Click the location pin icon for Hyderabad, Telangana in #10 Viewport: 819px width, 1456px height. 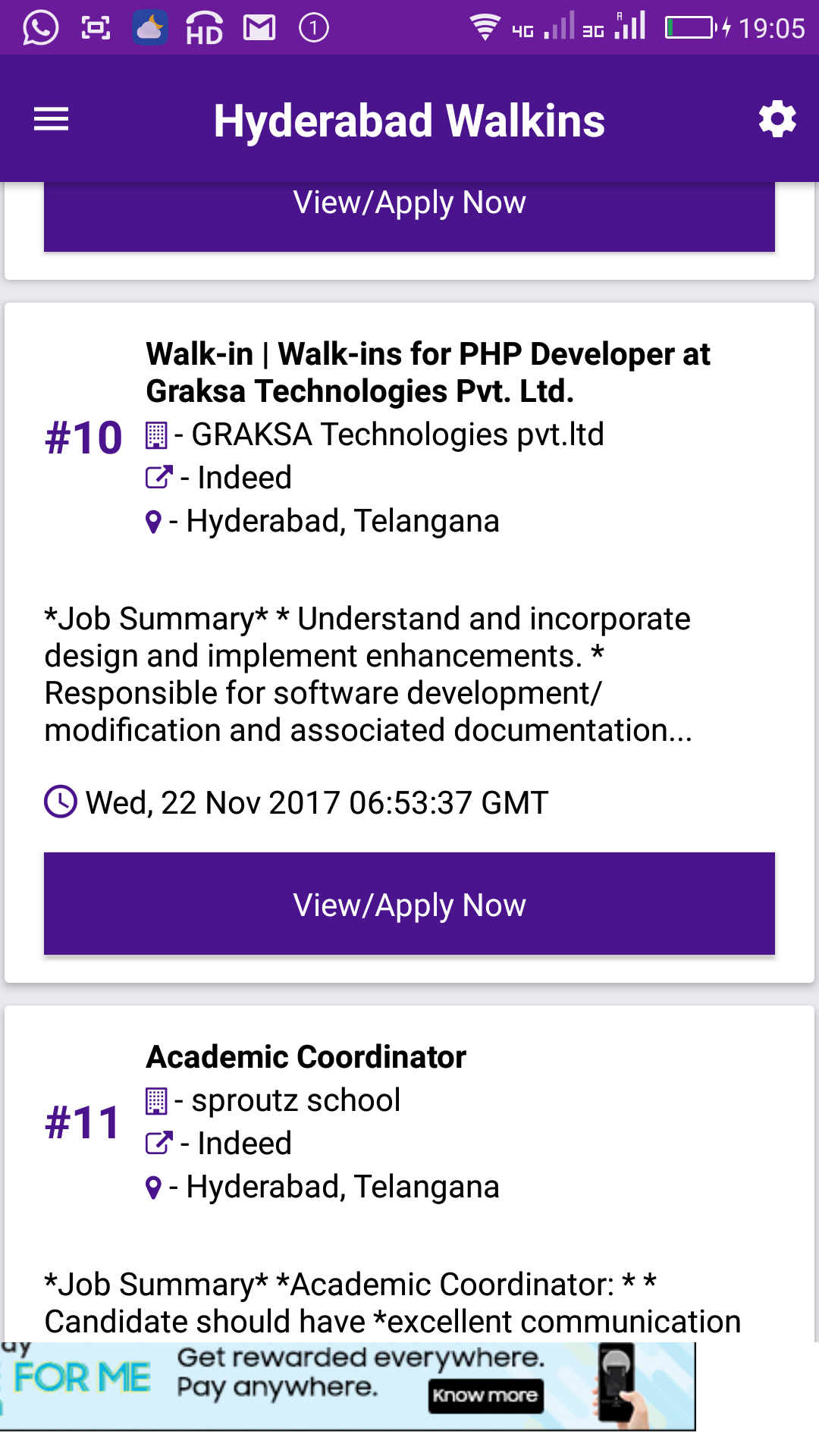pos(153,521)
